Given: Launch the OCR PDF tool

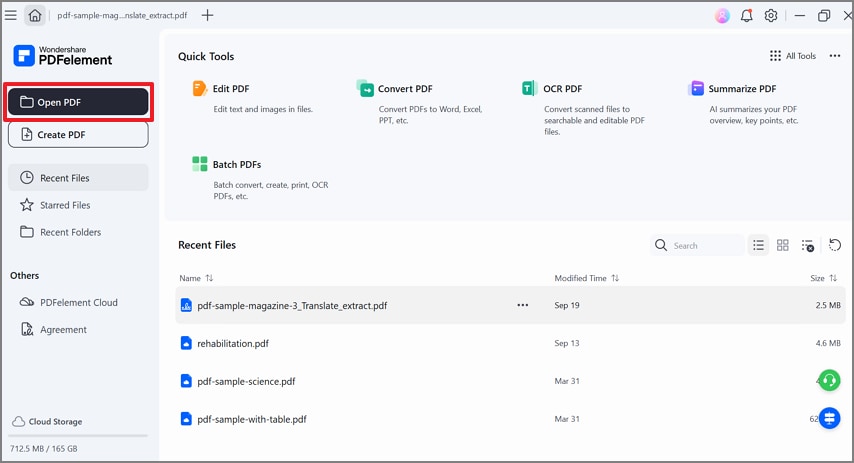Looking at the screenshot, I should coord(529,89).
